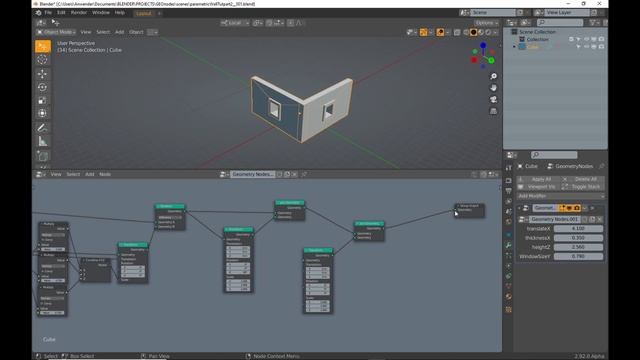640x360 pixels.
Task: Select the Select Box tool in viewport toolbar
Action: (x=42, y=46)
